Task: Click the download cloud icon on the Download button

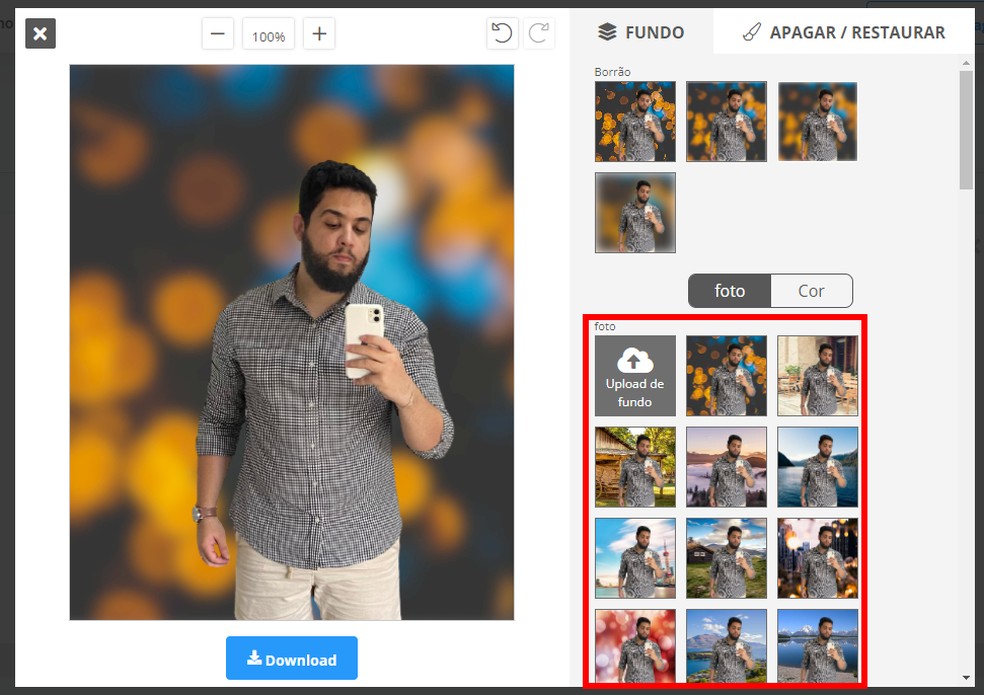Action: coord(256,658)
